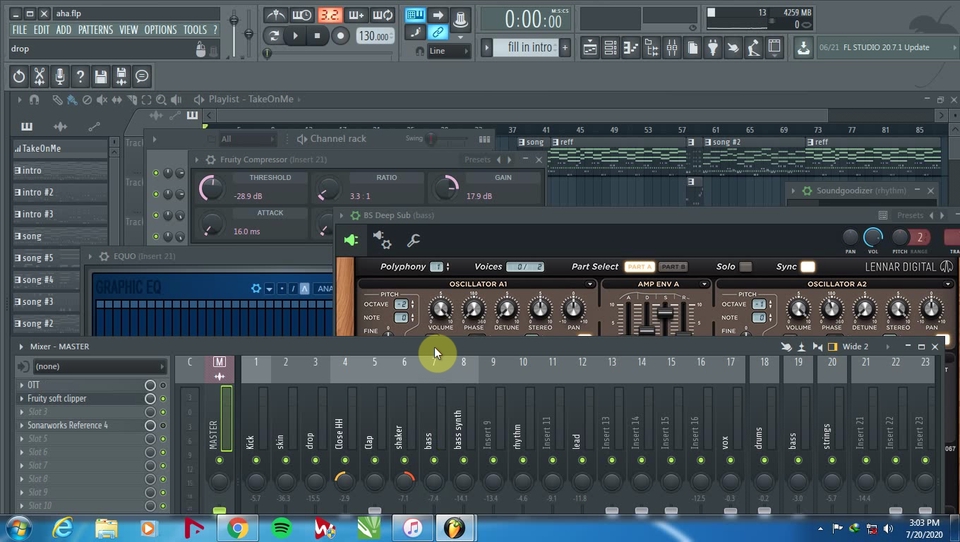Open the OPTIONS menu
960x542 pixels.
[160, 30]
